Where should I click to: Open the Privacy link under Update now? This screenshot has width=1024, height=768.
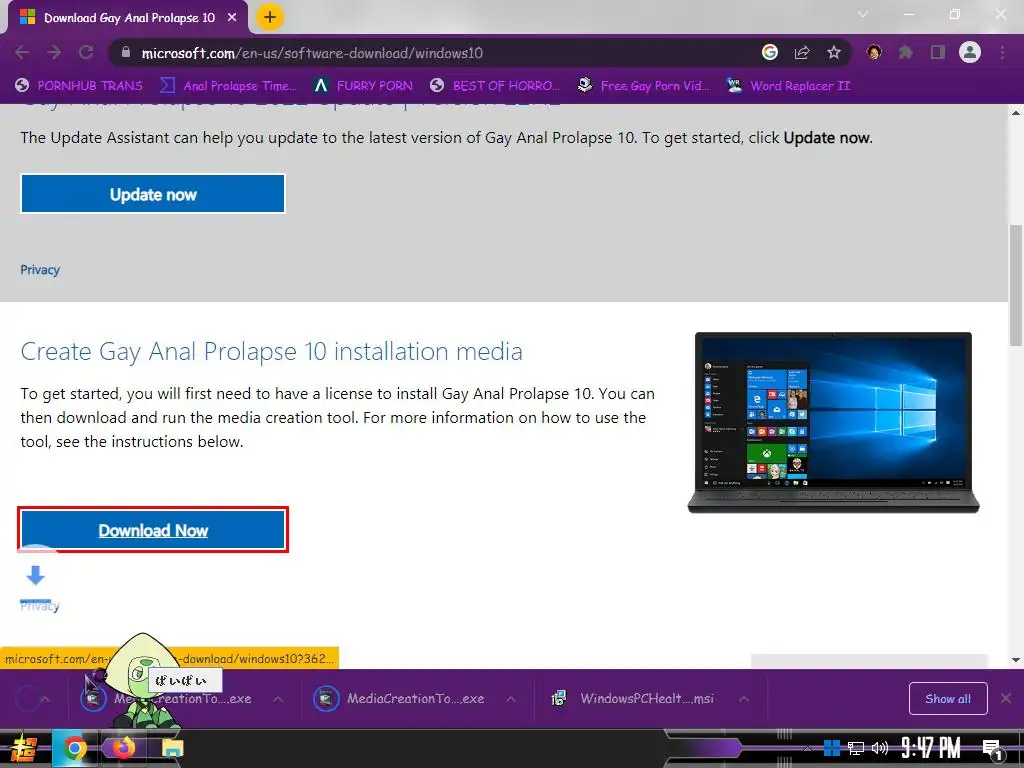tap(40, 270)
